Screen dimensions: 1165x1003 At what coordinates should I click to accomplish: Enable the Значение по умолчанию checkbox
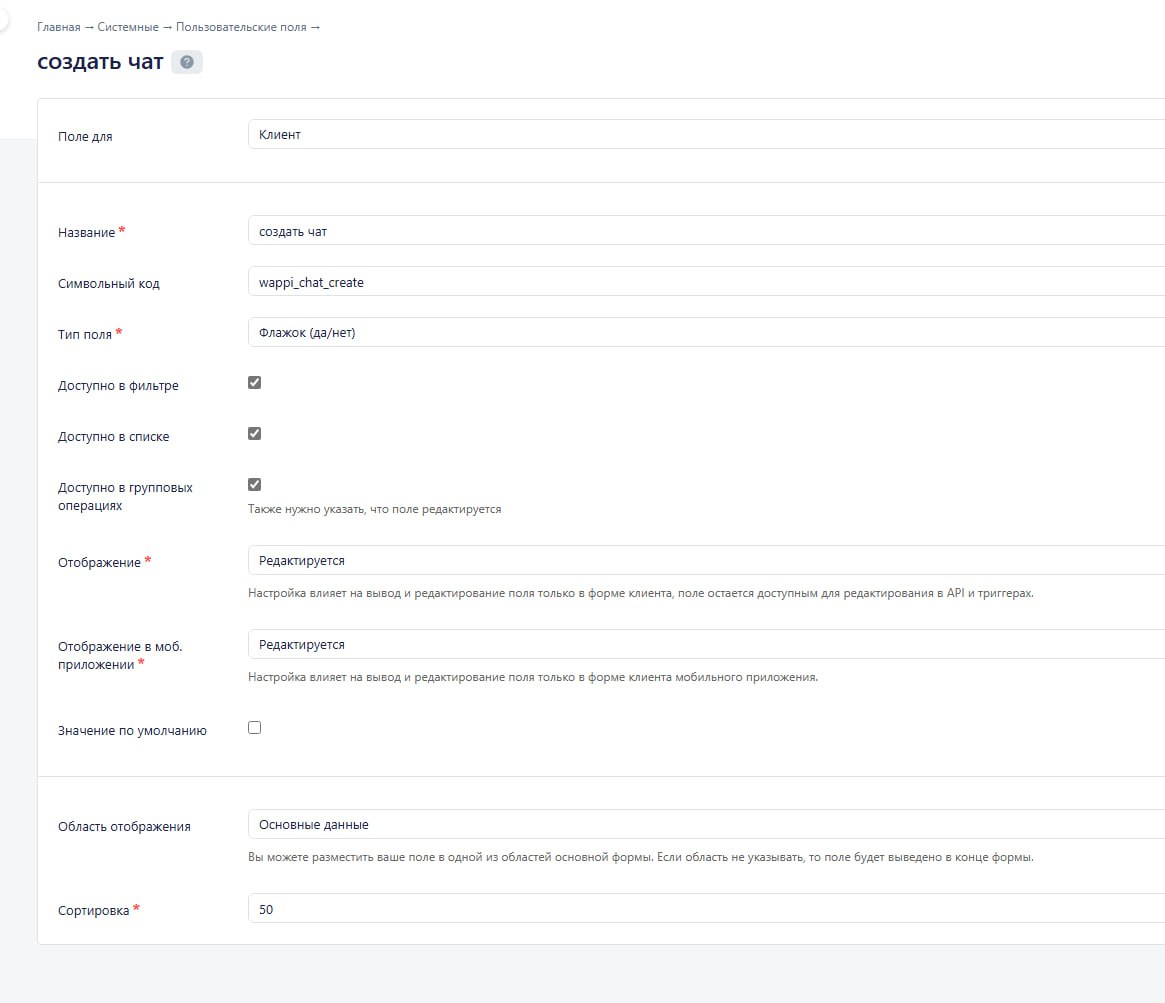click(254, 728)
